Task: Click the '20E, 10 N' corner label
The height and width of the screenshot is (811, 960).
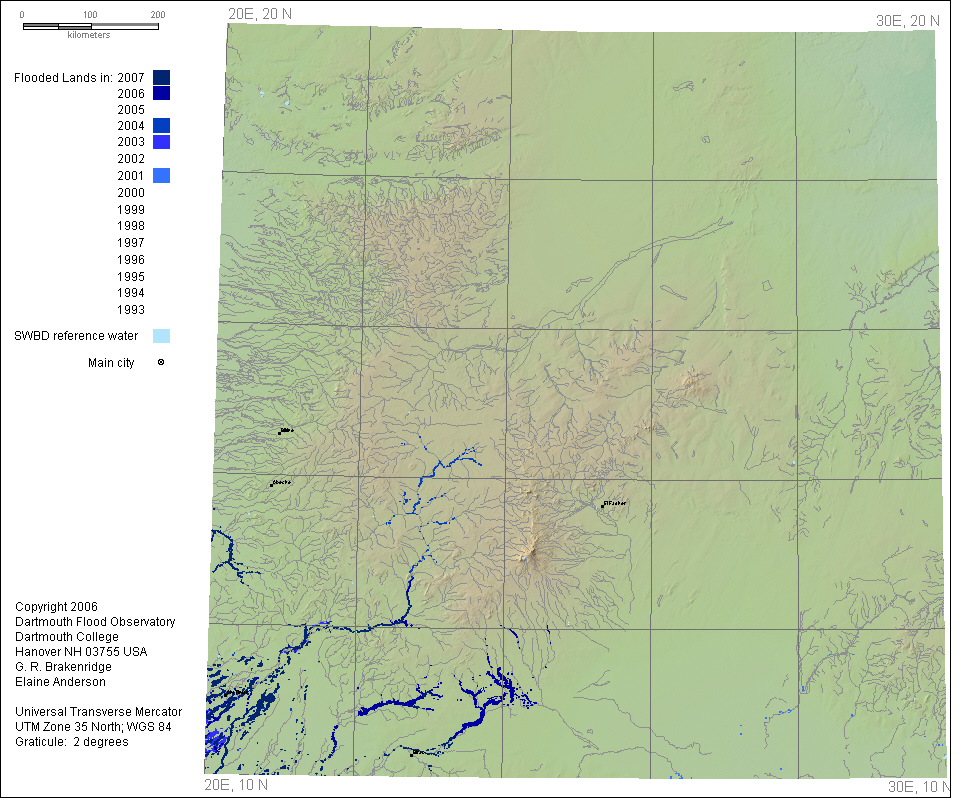Action: point(236,785)
